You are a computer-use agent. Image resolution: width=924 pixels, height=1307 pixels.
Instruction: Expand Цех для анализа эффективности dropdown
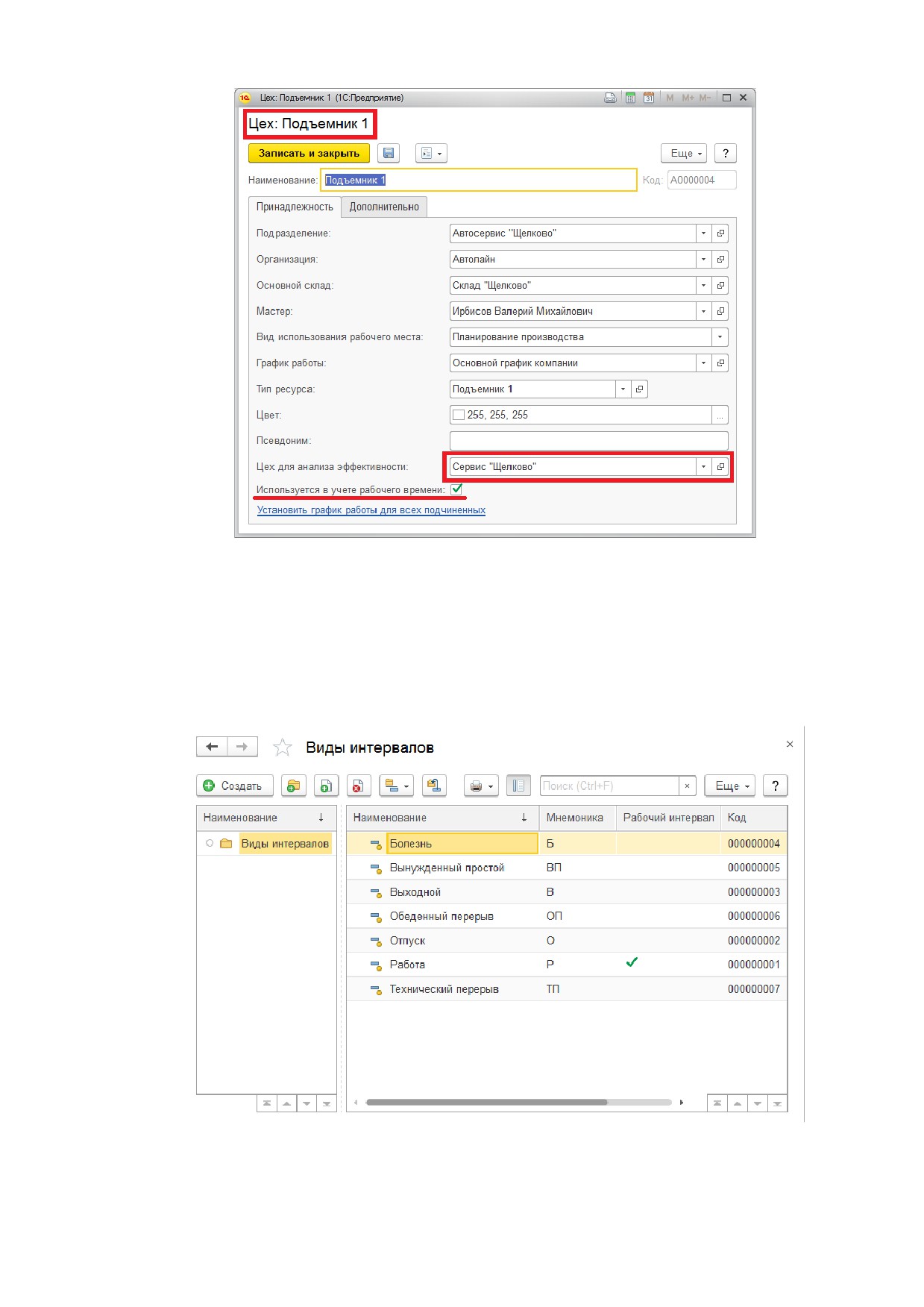pos(703,467)
